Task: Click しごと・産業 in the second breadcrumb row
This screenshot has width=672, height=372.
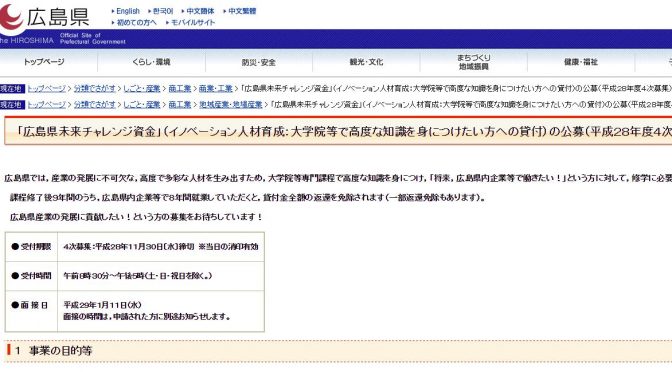Action: pyautogui.click(x=142, y=104)
